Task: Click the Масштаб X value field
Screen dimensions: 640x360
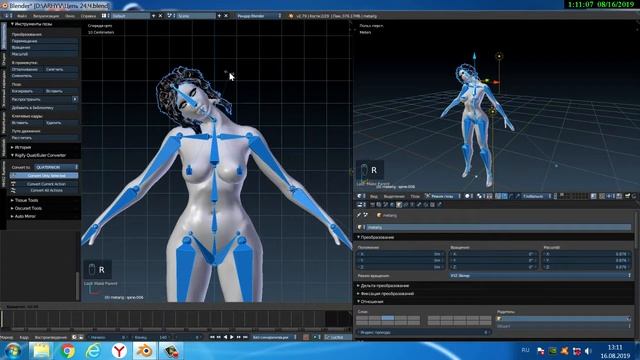Action: [x=587, y=254]
